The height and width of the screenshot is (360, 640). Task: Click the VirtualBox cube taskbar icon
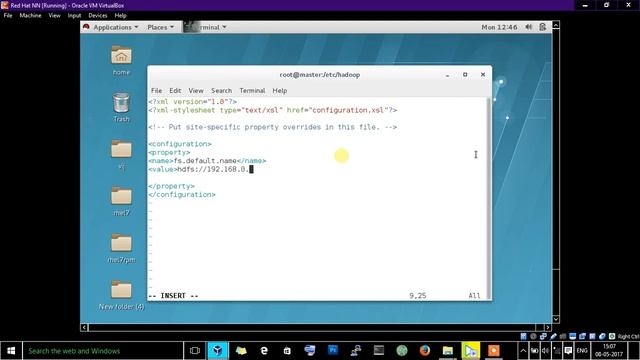coord(218,351)
